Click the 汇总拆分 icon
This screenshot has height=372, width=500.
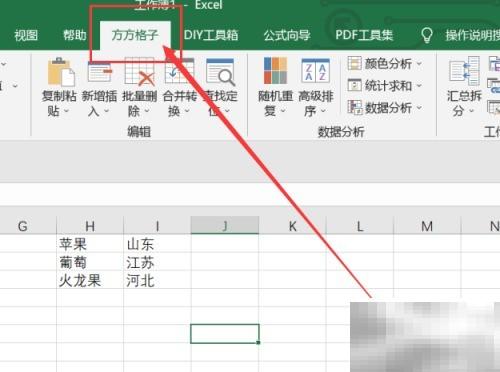coord(464,71)
